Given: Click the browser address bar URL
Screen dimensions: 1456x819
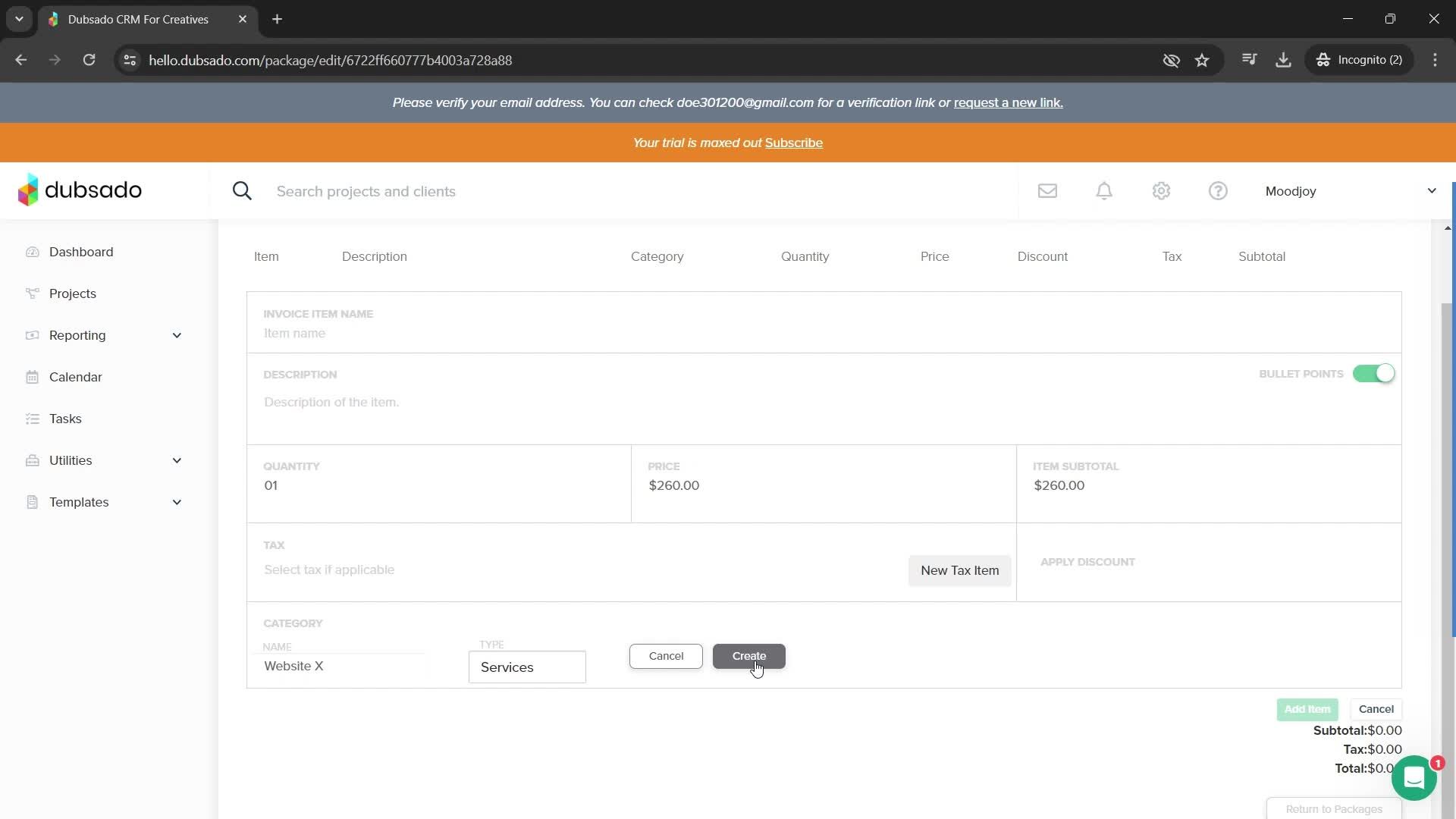Looking at the screenshot, I should 331,60.
